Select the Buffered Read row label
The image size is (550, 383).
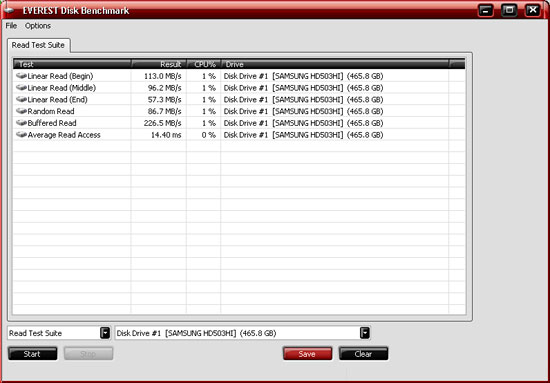pyautogui.click(x=52, y=123)
